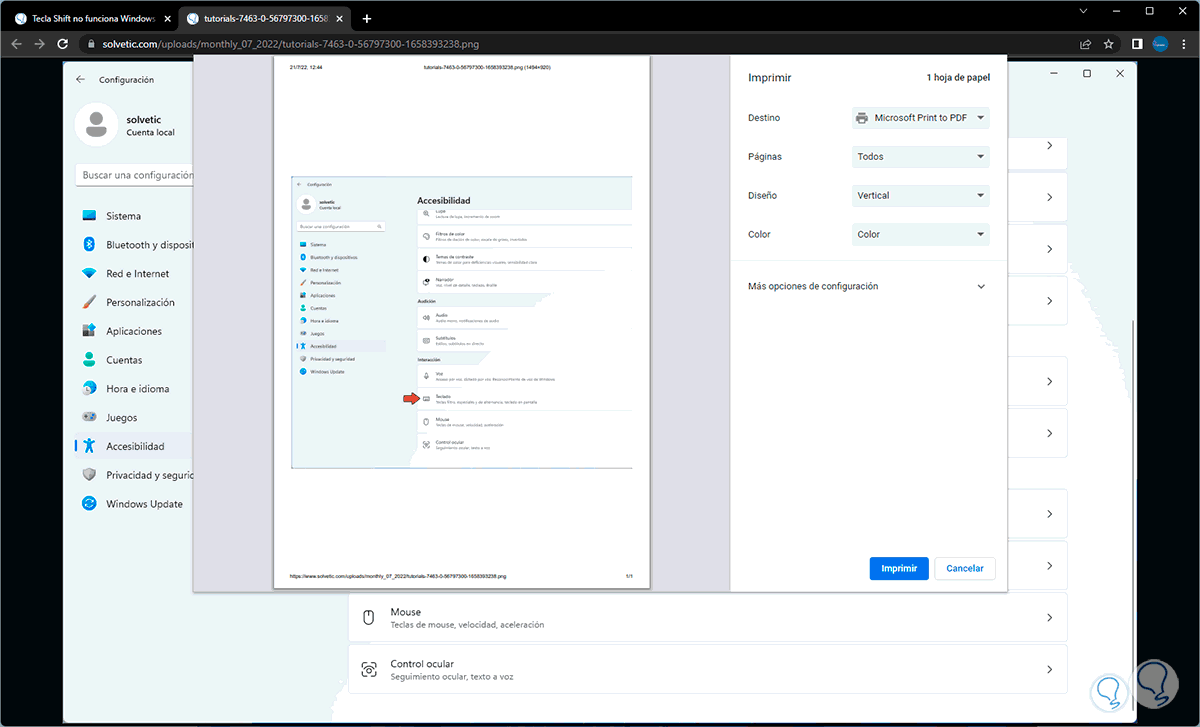Select Personalización in Settings sidebar
Screen dimensions: 1200x727
click(134, 303)
